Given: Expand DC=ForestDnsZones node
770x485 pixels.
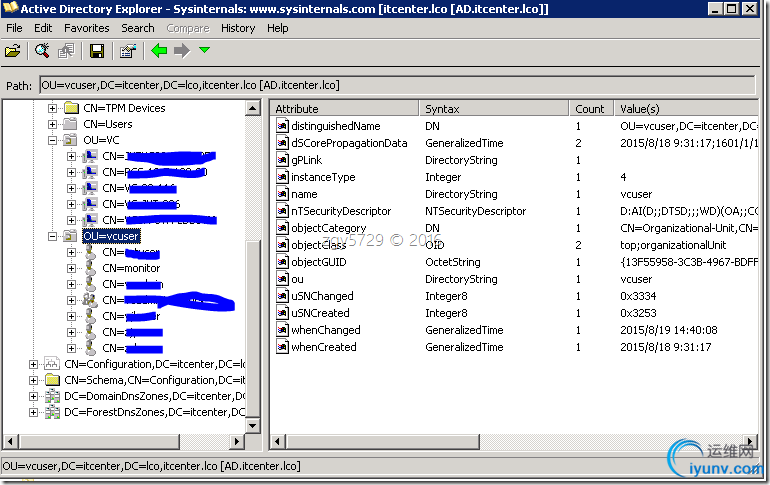Looking at the screenshot, I should [x=33, y=412].
